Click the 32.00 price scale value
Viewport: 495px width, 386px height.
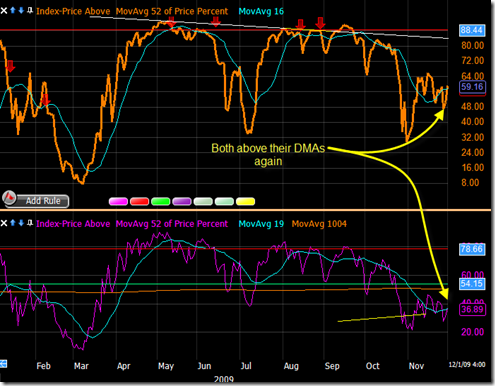(x=472, y=137)
